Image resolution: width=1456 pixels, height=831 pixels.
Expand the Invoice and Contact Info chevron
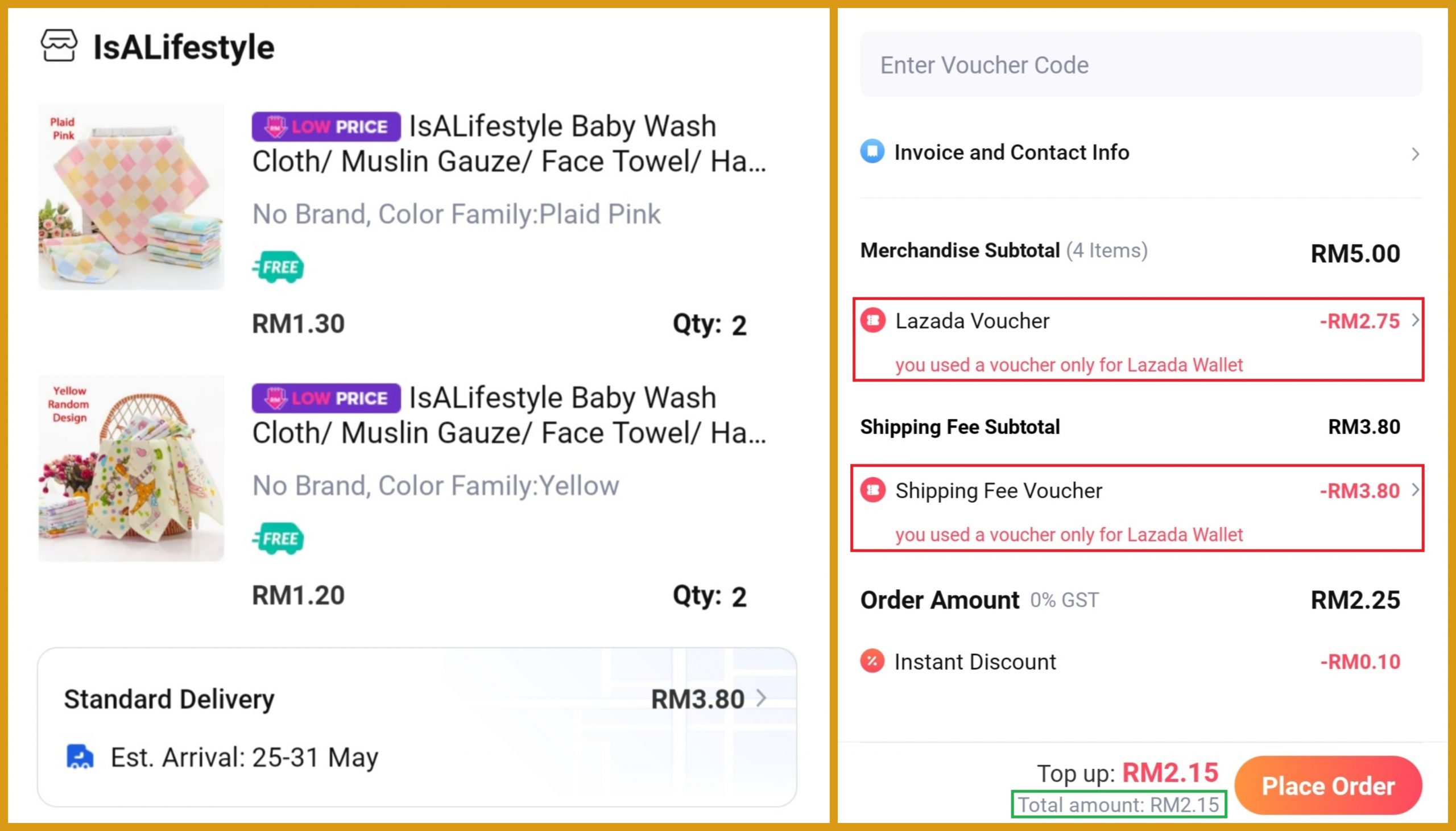(1415, 154)
